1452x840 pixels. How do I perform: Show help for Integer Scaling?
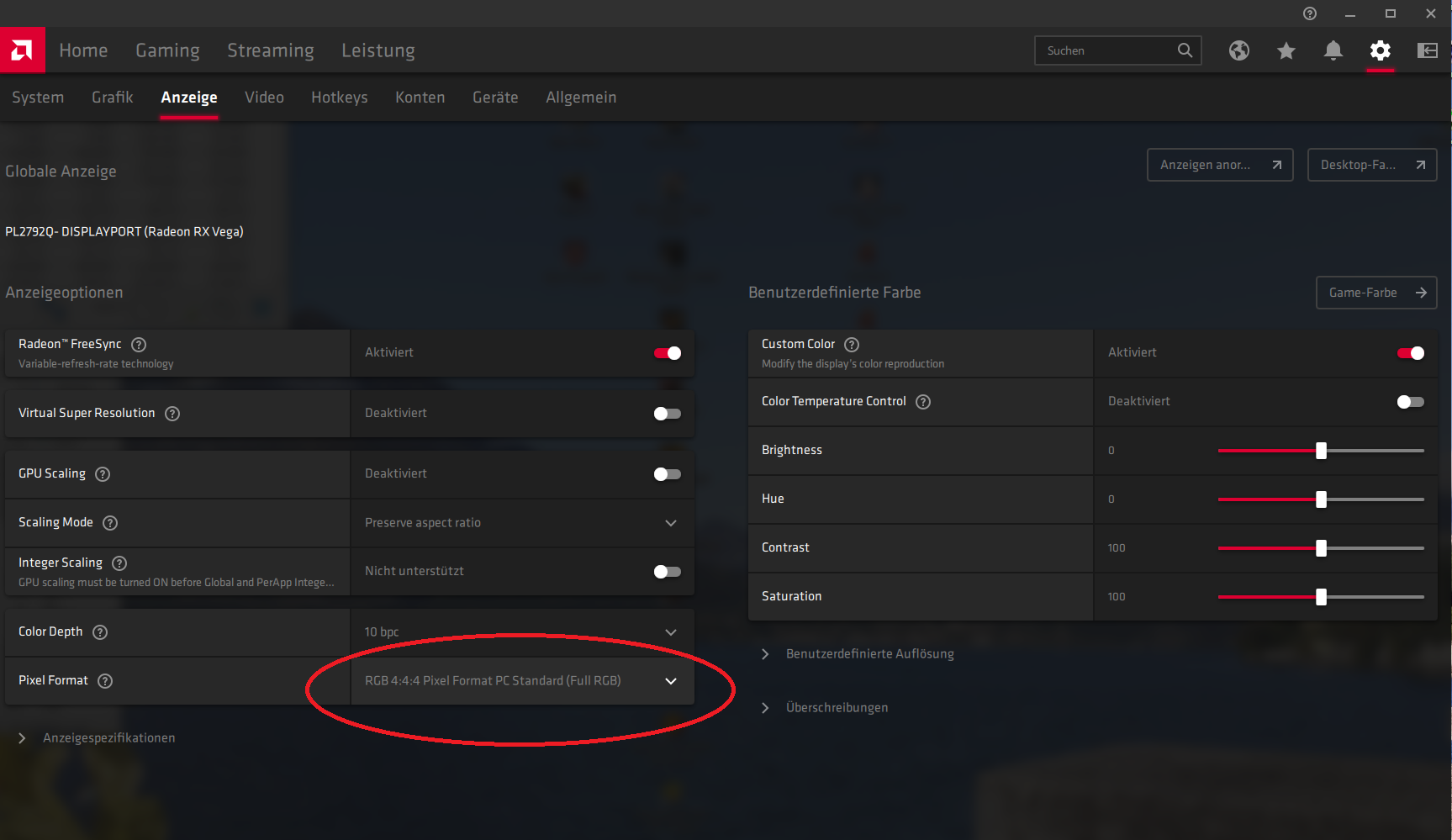[119, 563]
